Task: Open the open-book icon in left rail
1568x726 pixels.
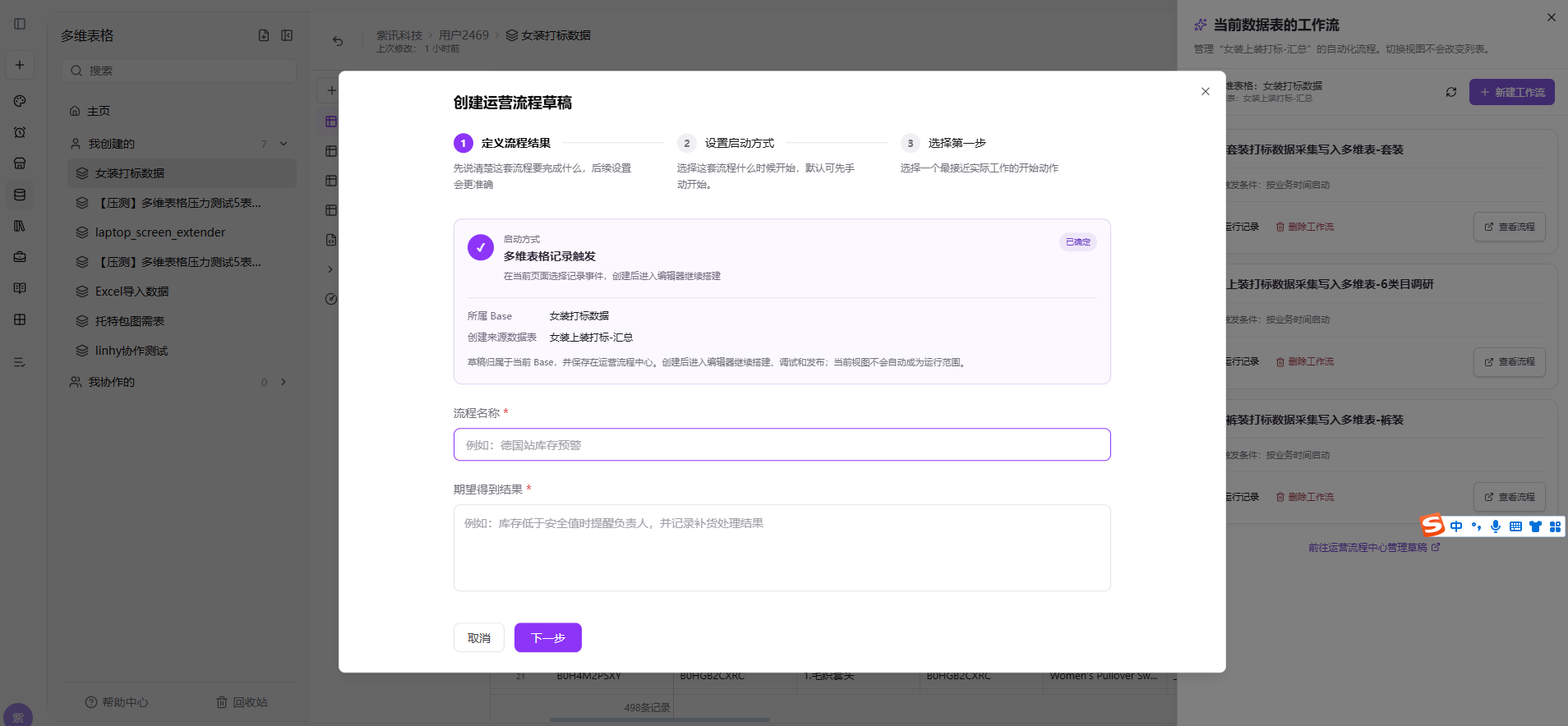Action: tap(20, 288)
